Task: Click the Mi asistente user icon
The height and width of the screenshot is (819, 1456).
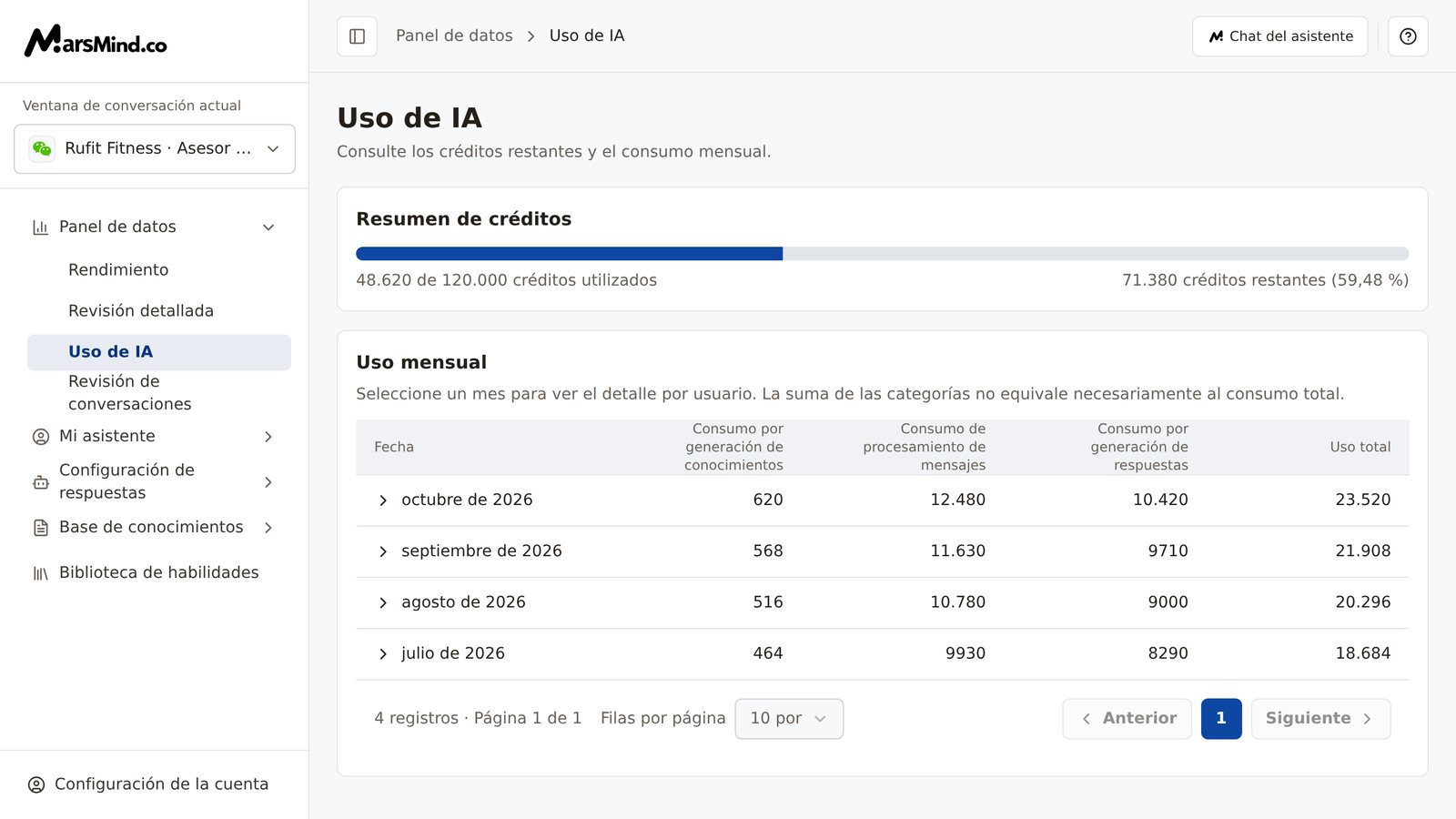Action: 40,437
